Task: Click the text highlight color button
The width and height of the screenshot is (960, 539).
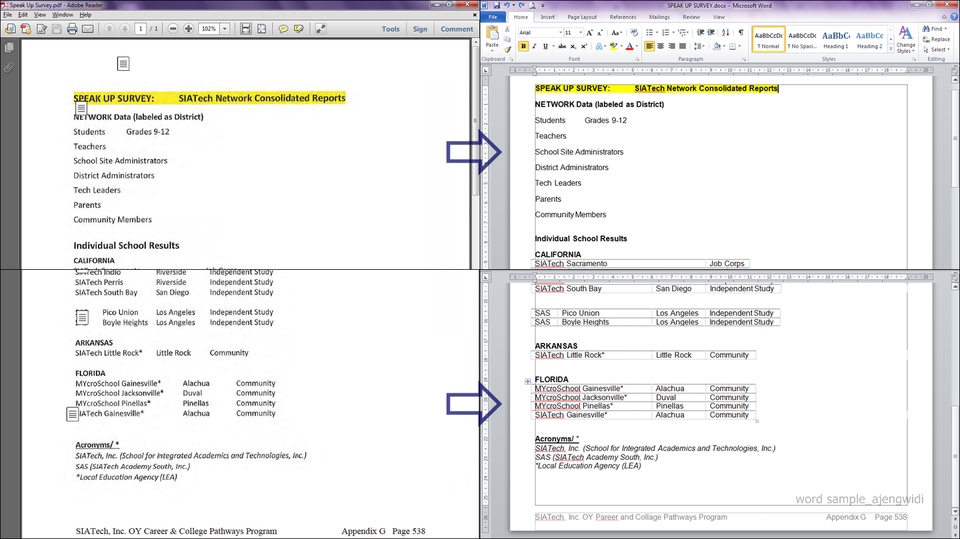Action: coord(613,47)
